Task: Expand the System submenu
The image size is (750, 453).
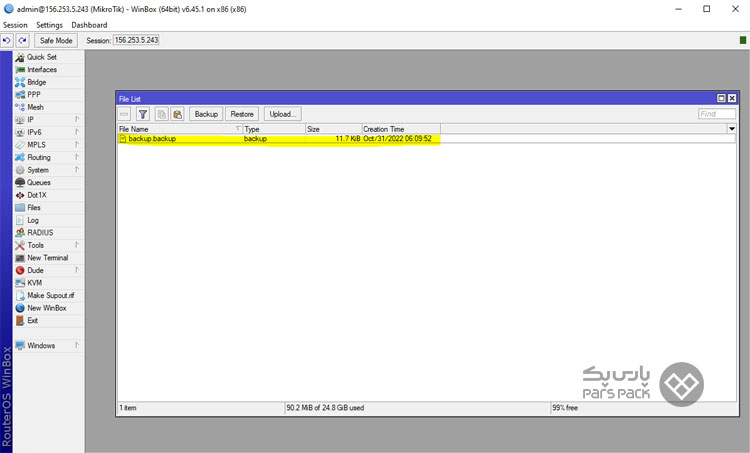Action: coord(38,170)
